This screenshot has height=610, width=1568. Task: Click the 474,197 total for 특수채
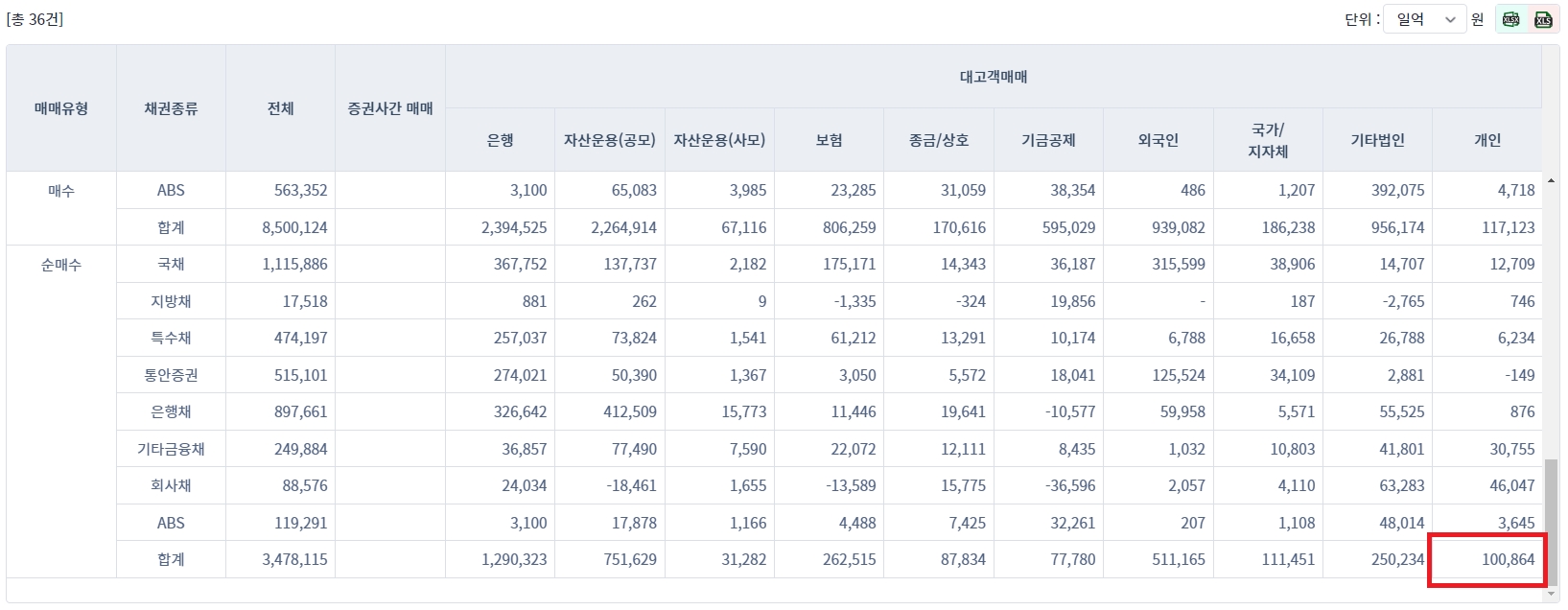tap(301, 338)
